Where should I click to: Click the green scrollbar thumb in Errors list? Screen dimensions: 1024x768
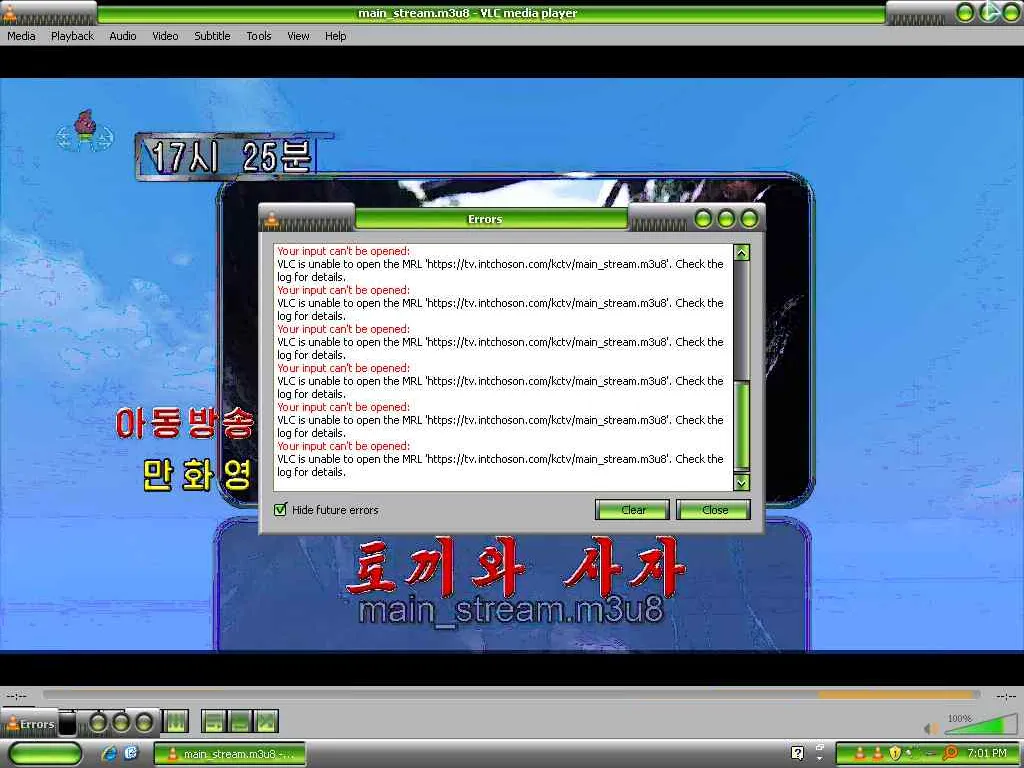pyautogui.click(x=742, y=425)
